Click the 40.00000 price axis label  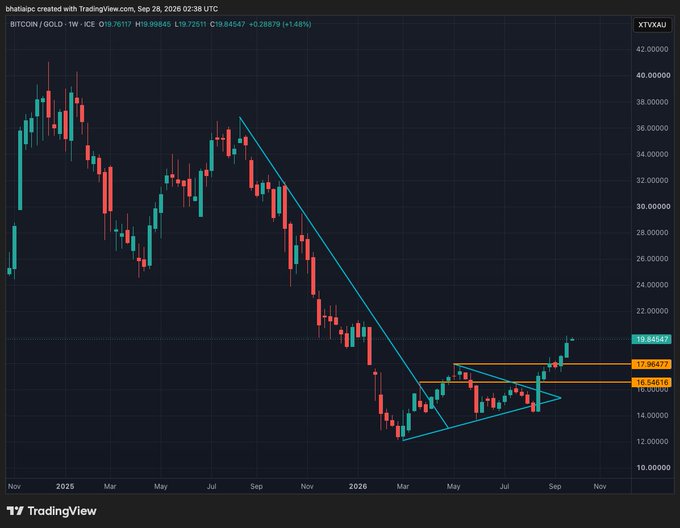tap(653, 75)
